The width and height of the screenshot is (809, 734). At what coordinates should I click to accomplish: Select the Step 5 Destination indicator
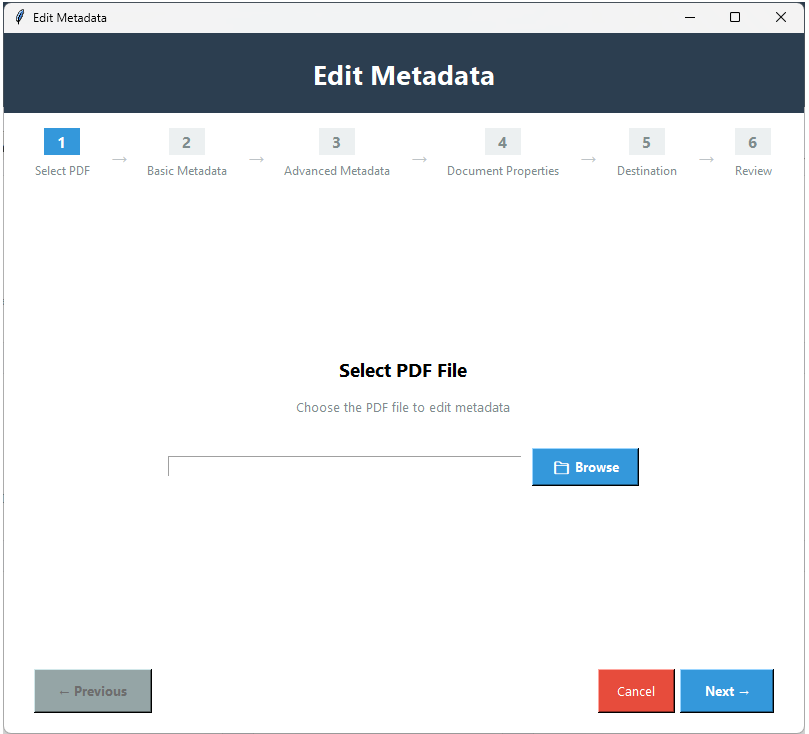(x=646, y=142)
